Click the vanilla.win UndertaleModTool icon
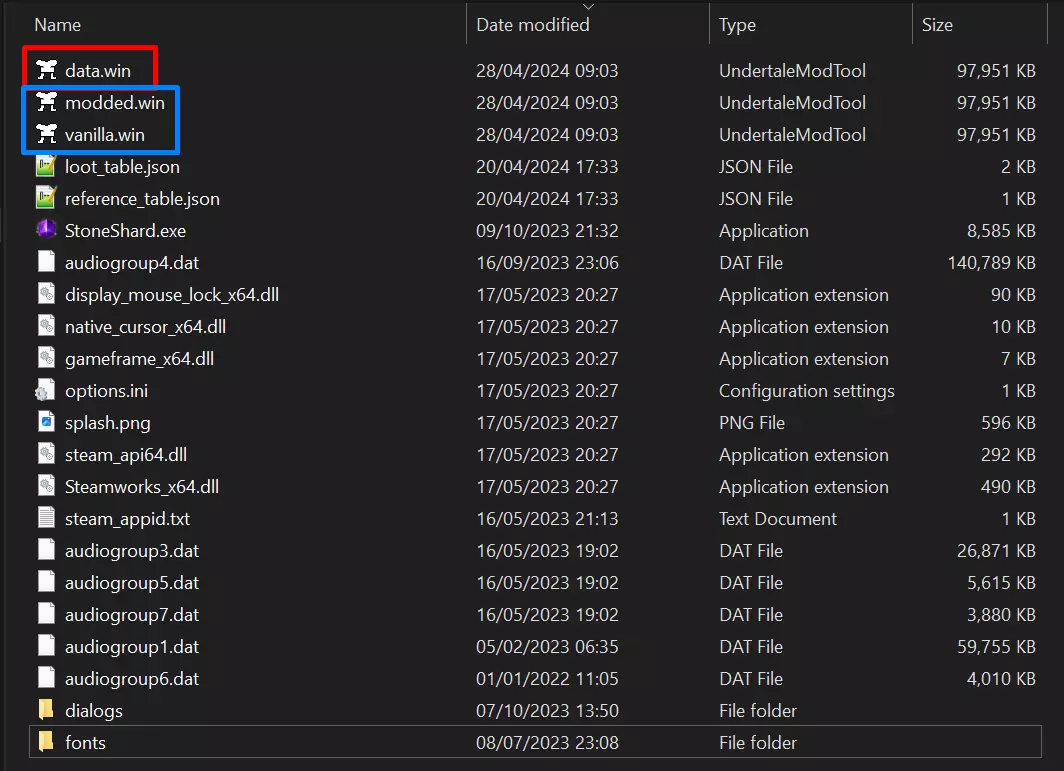The height and width of the screenshot is (771, 1064). 46,134
